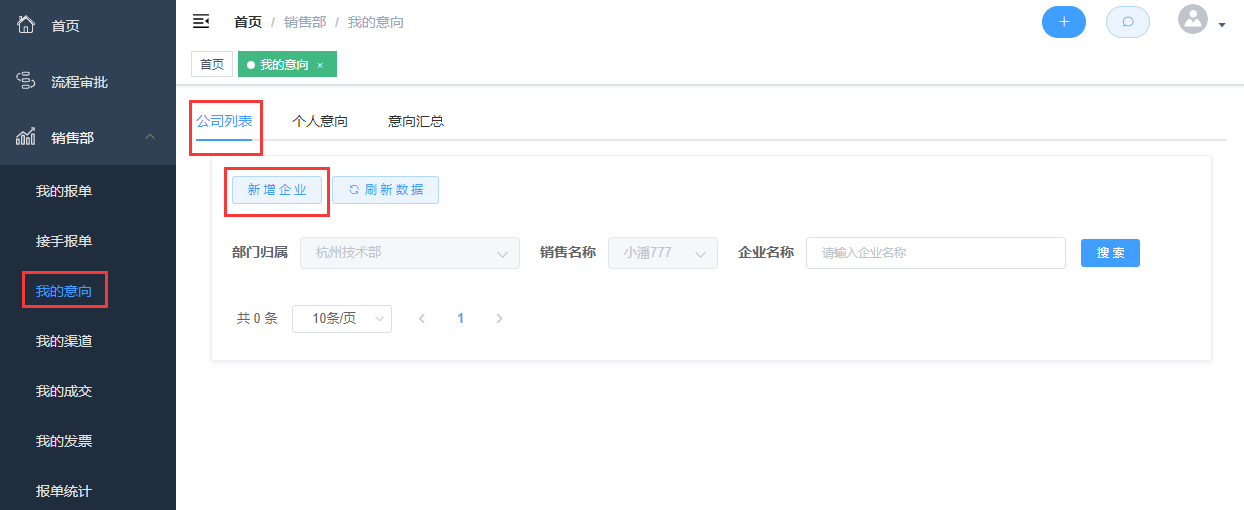Open the 销售名称 dropdown
The width and height of the screenshot is (1244, 510).
[662, 253]
